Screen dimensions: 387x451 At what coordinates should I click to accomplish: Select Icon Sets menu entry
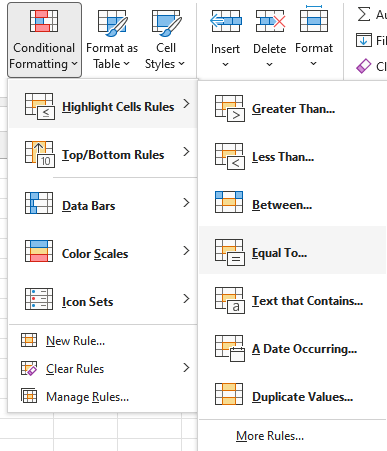pyautogui.click(x=103, y=299)
